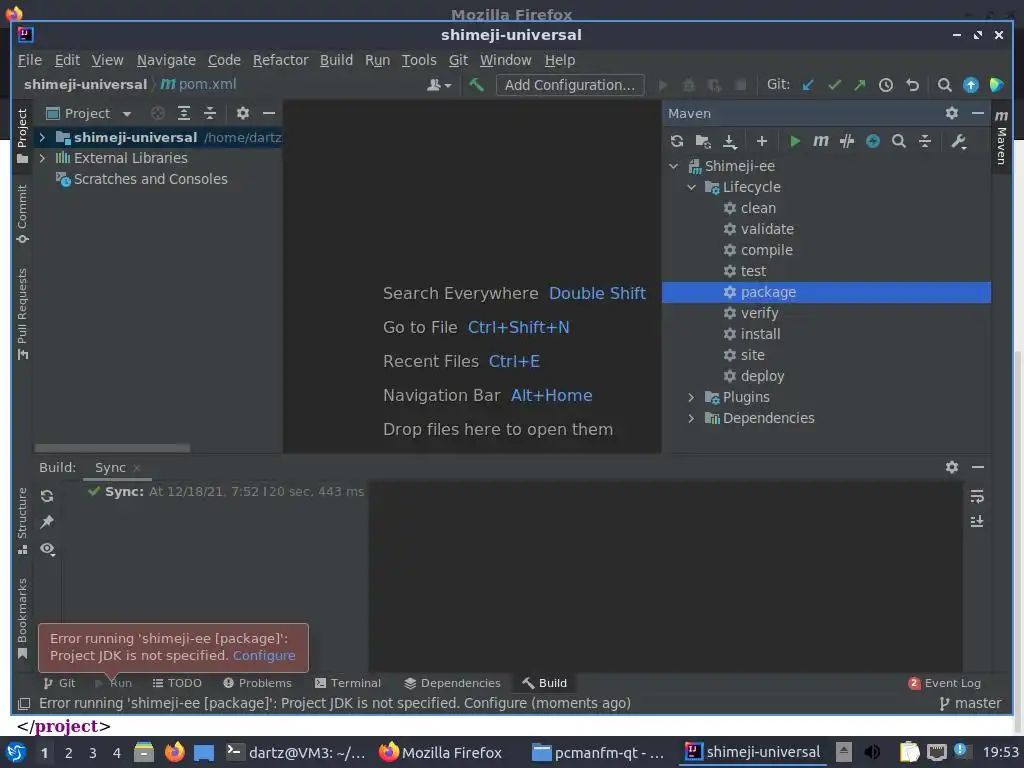Click Generate Sources and Update Folders icon
Screen dimensions: 1024x768
coord(703,141)
